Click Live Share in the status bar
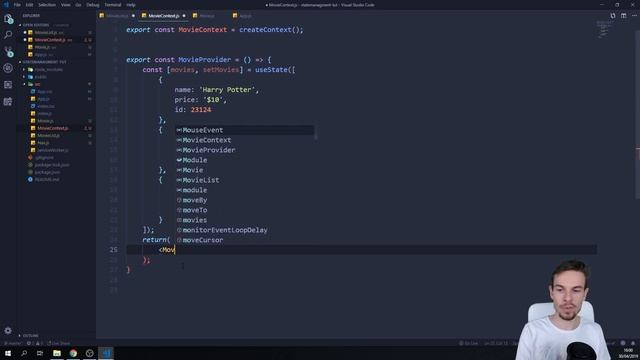This screenshot has height=360, width=640. pyautogui.click(x=58, y=344)
